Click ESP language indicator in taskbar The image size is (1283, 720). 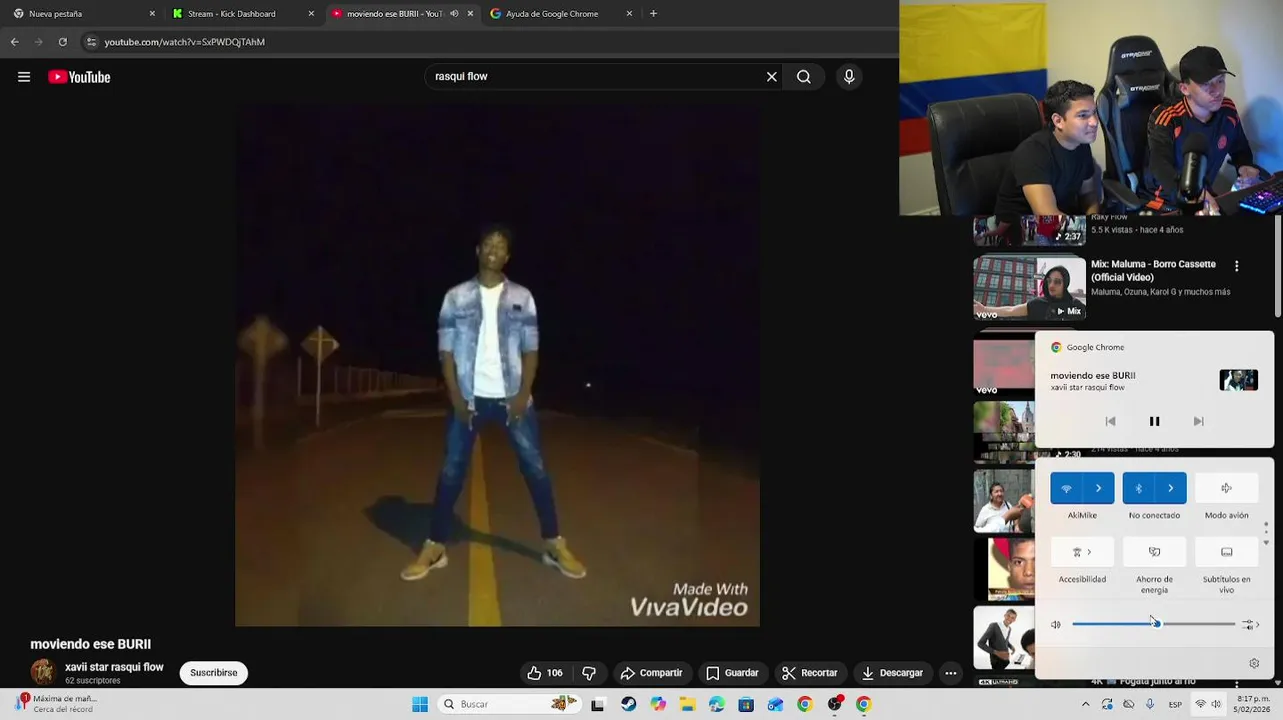[x=1176, y=704]
